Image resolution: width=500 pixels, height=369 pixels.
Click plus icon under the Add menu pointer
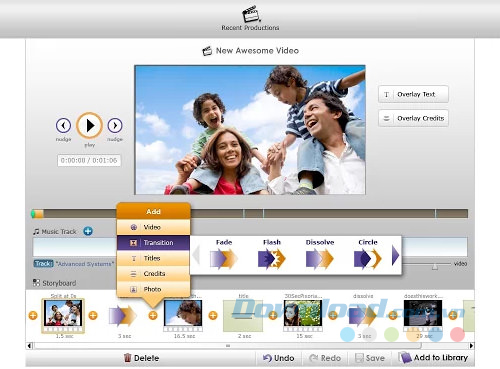tap(153, 315)
